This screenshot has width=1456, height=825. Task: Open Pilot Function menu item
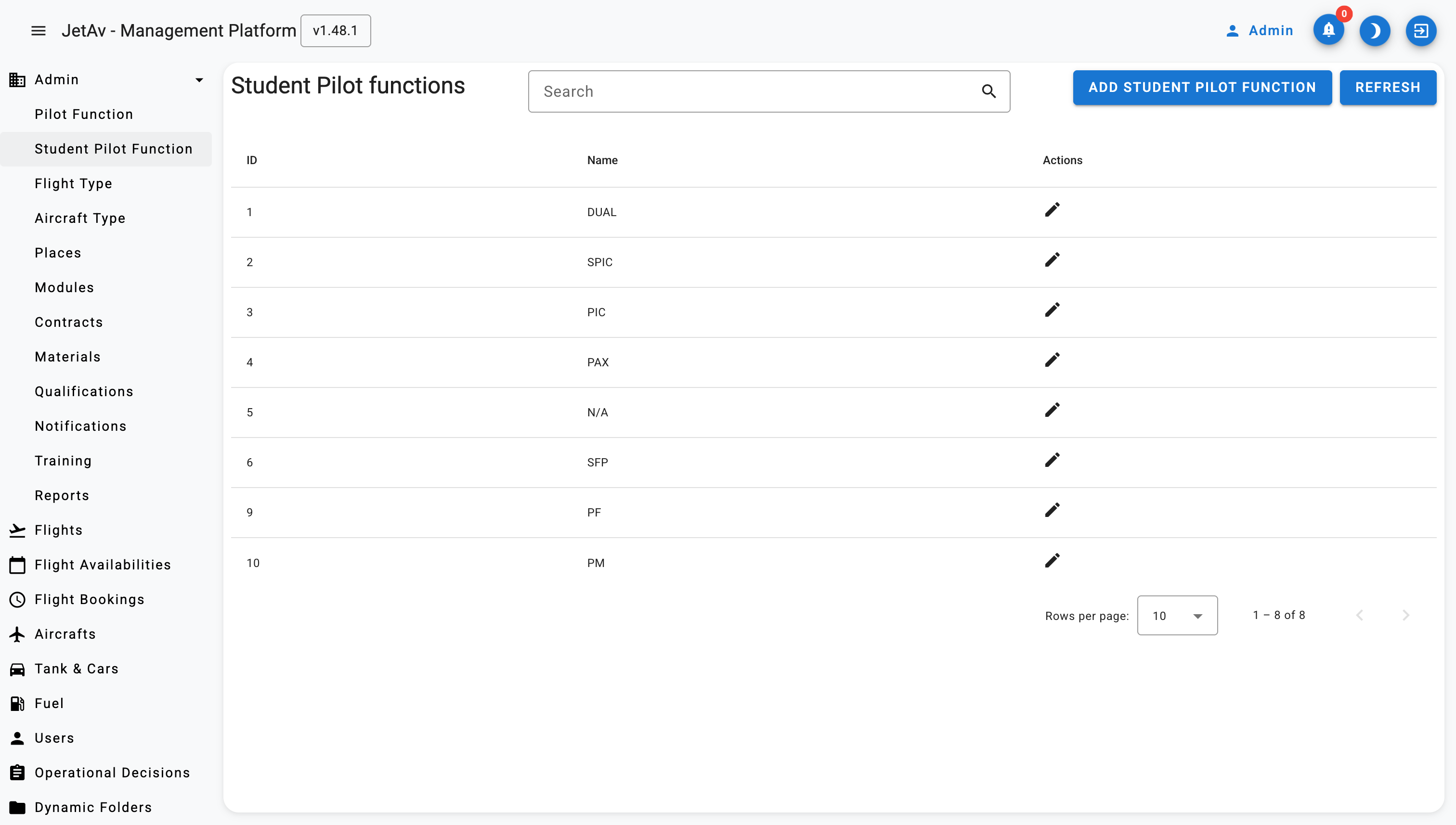pyautogui.click(x=84, y=115)
